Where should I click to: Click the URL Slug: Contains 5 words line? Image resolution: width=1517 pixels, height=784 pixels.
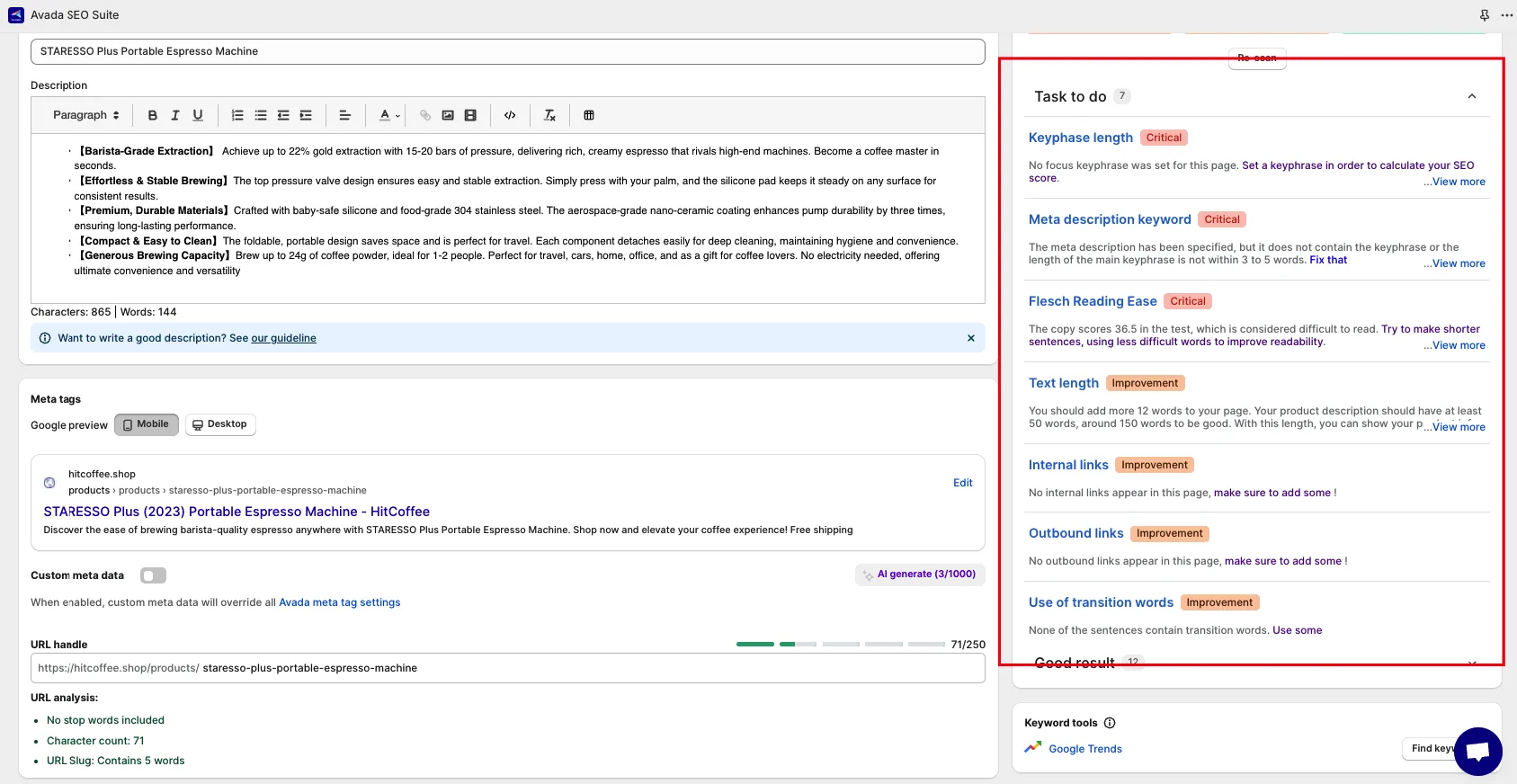[115, 761]
